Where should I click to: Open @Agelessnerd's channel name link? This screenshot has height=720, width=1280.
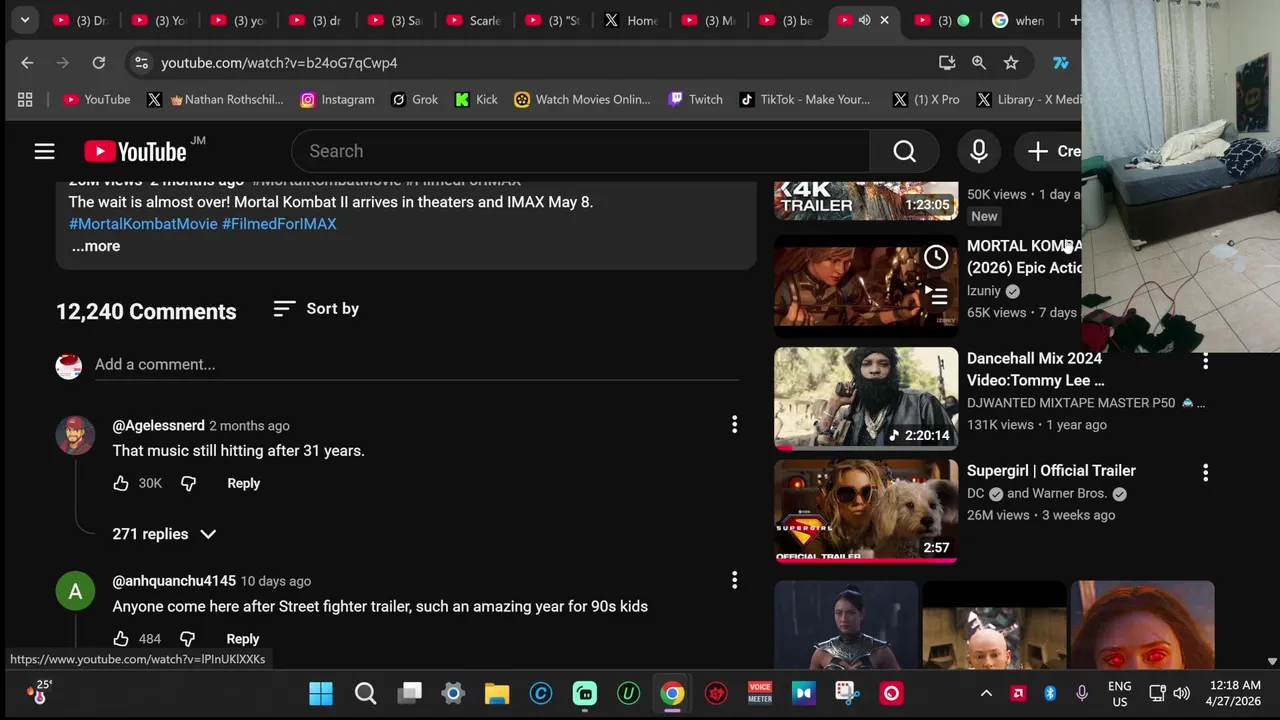pyautogui.click(x=158, y=425)
